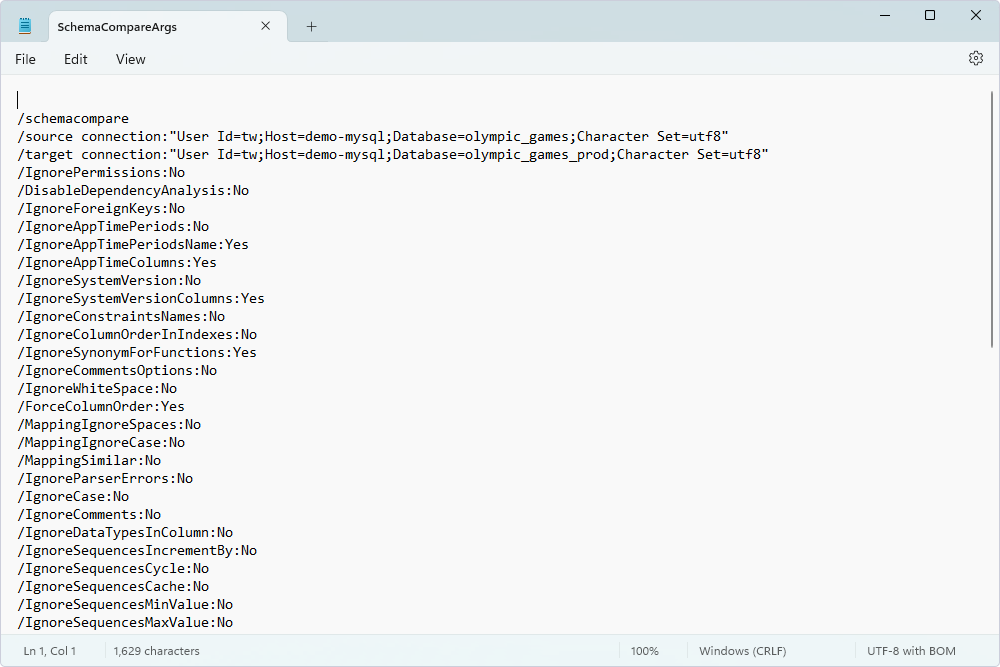Click the 100% zoom level in status bar
The image size is (1000, 667).
click(644, 651)
